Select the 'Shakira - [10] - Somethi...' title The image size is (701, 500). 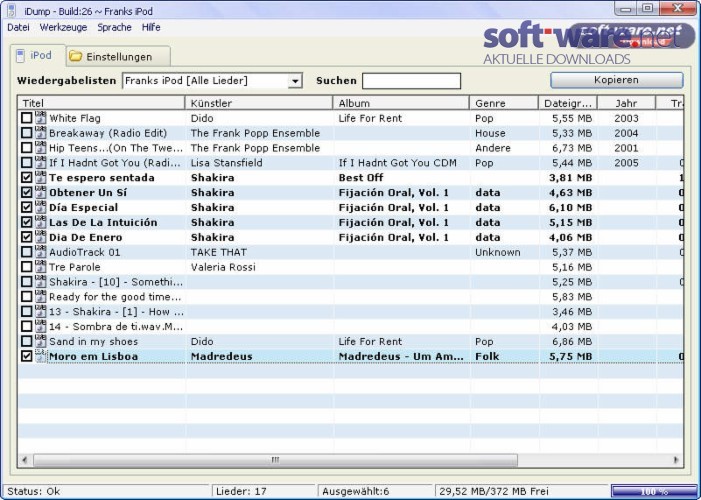pos(116,282)
